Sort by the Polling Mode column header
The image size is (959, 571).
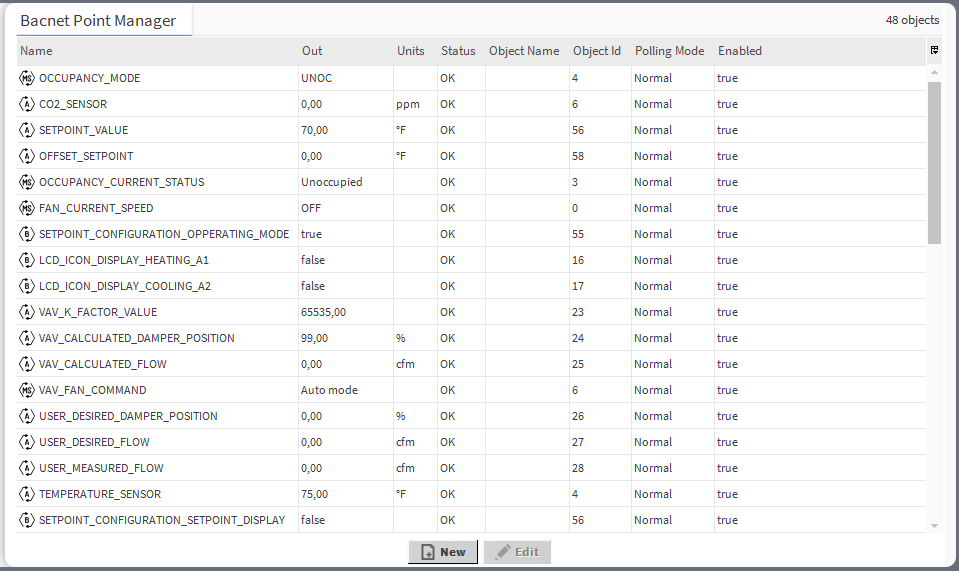pos(669,51)
